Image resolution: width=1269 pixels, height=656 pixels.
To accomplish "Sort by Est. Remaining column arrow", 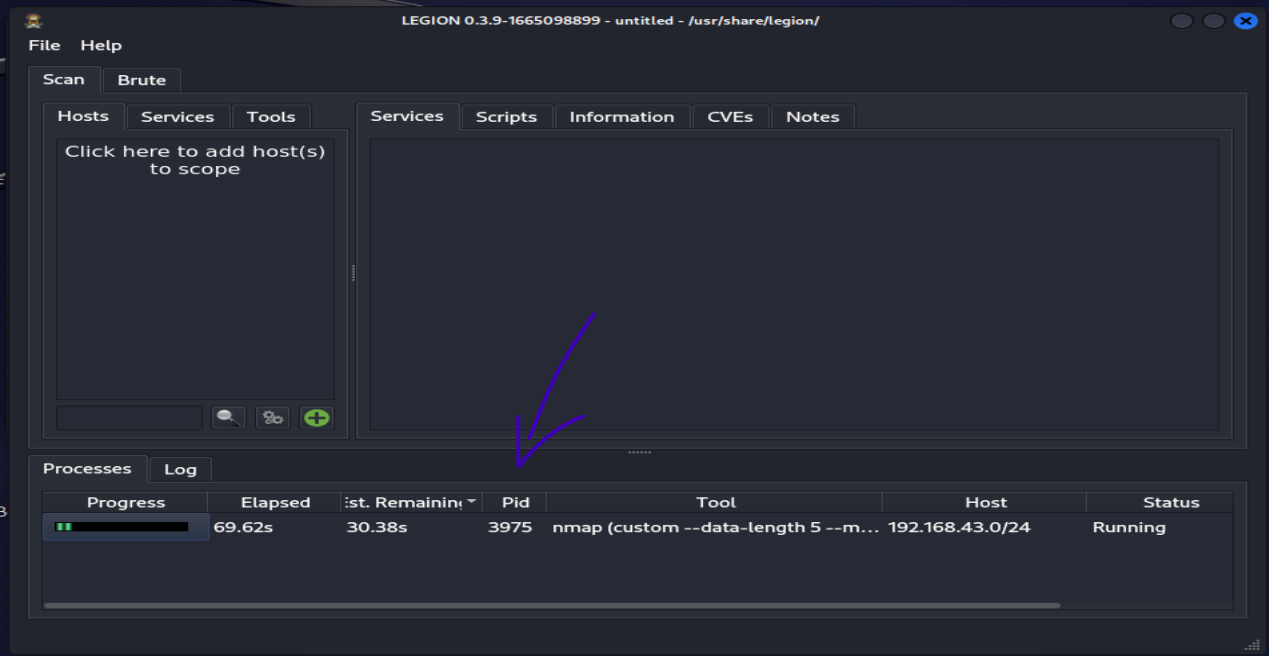I will click(471, 502).
